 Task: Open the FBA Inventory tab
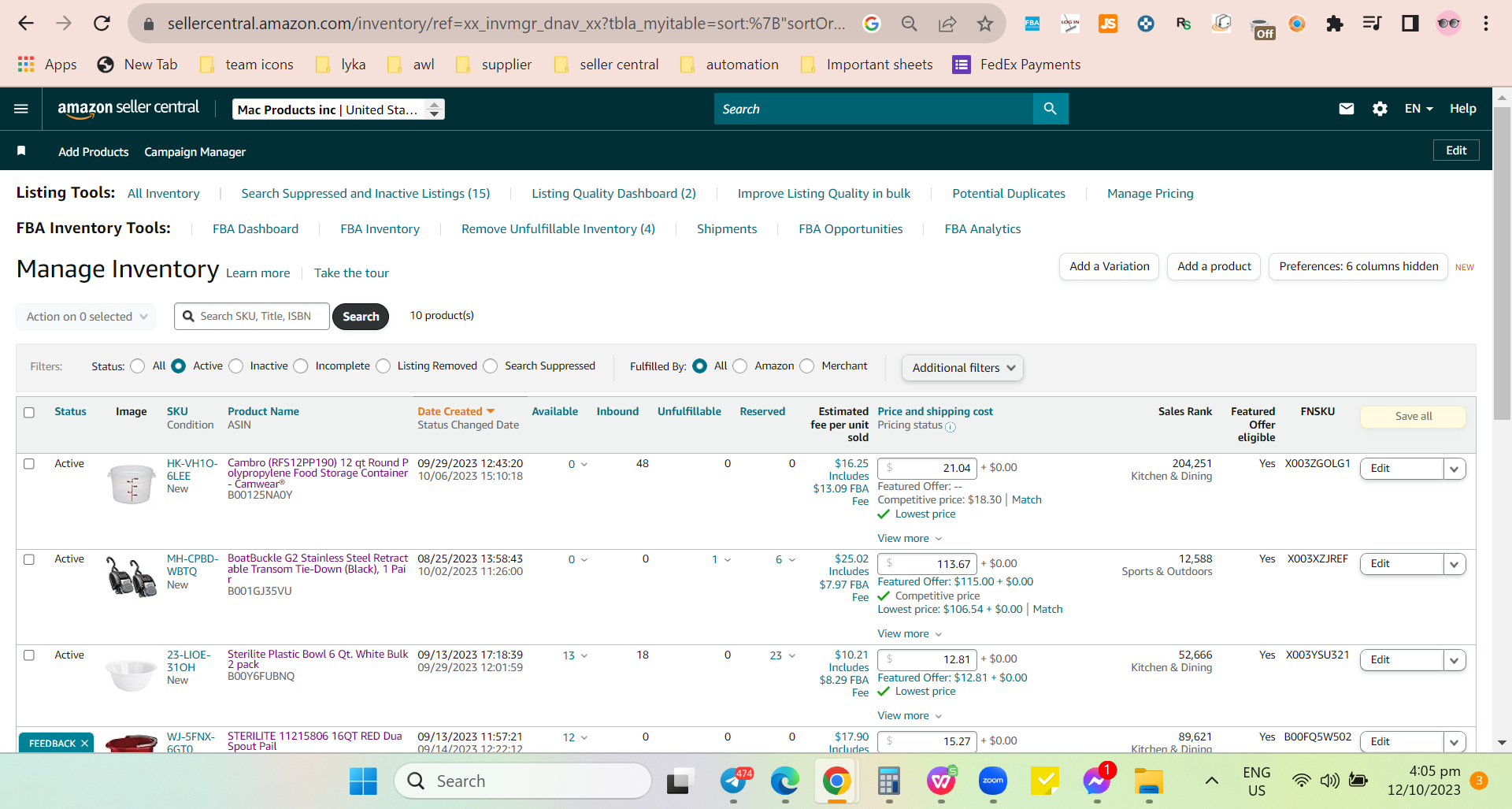(380, 229)
